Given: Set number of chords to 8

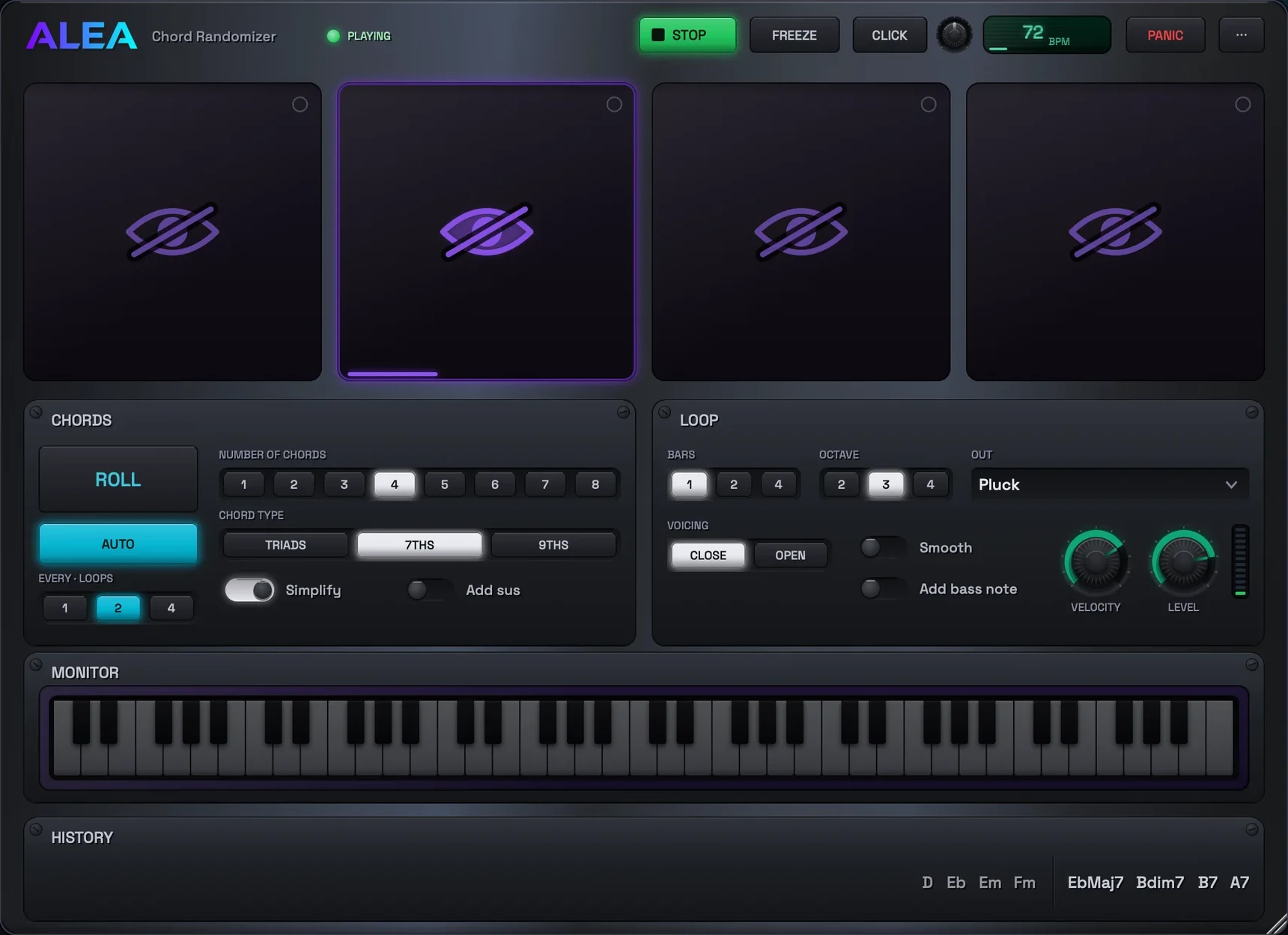Looking at the screenshot, I should [x=595, y=484].
